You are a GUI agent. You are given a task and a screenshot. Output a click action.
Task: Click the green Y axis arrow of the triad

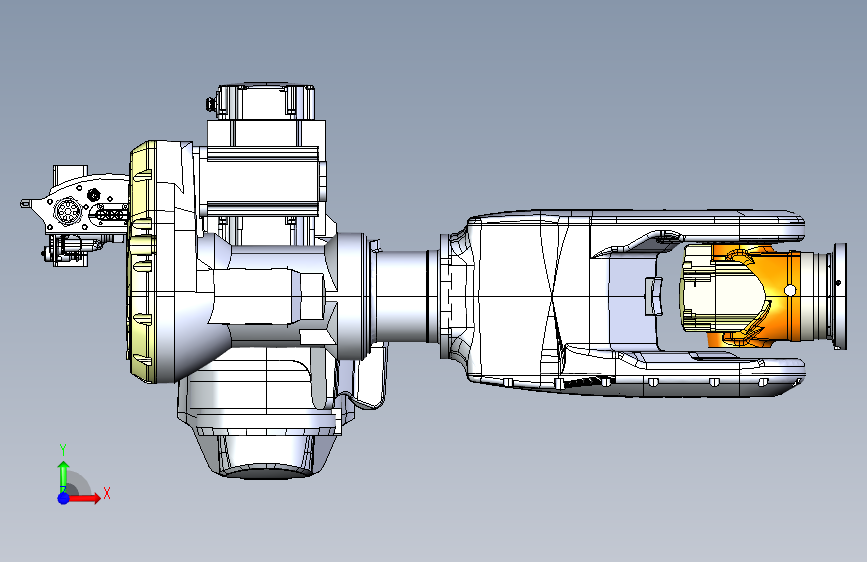(x=64, y=475)
